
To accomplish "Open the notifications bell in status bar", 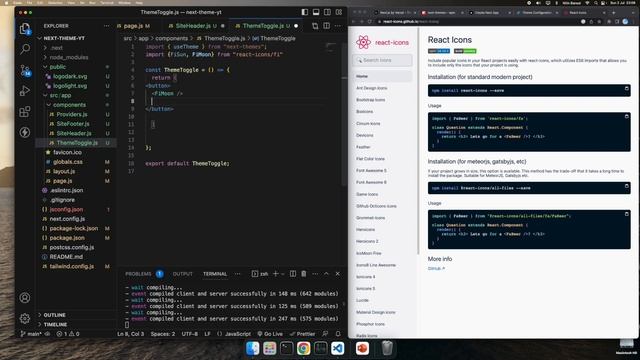I will 338,334.
